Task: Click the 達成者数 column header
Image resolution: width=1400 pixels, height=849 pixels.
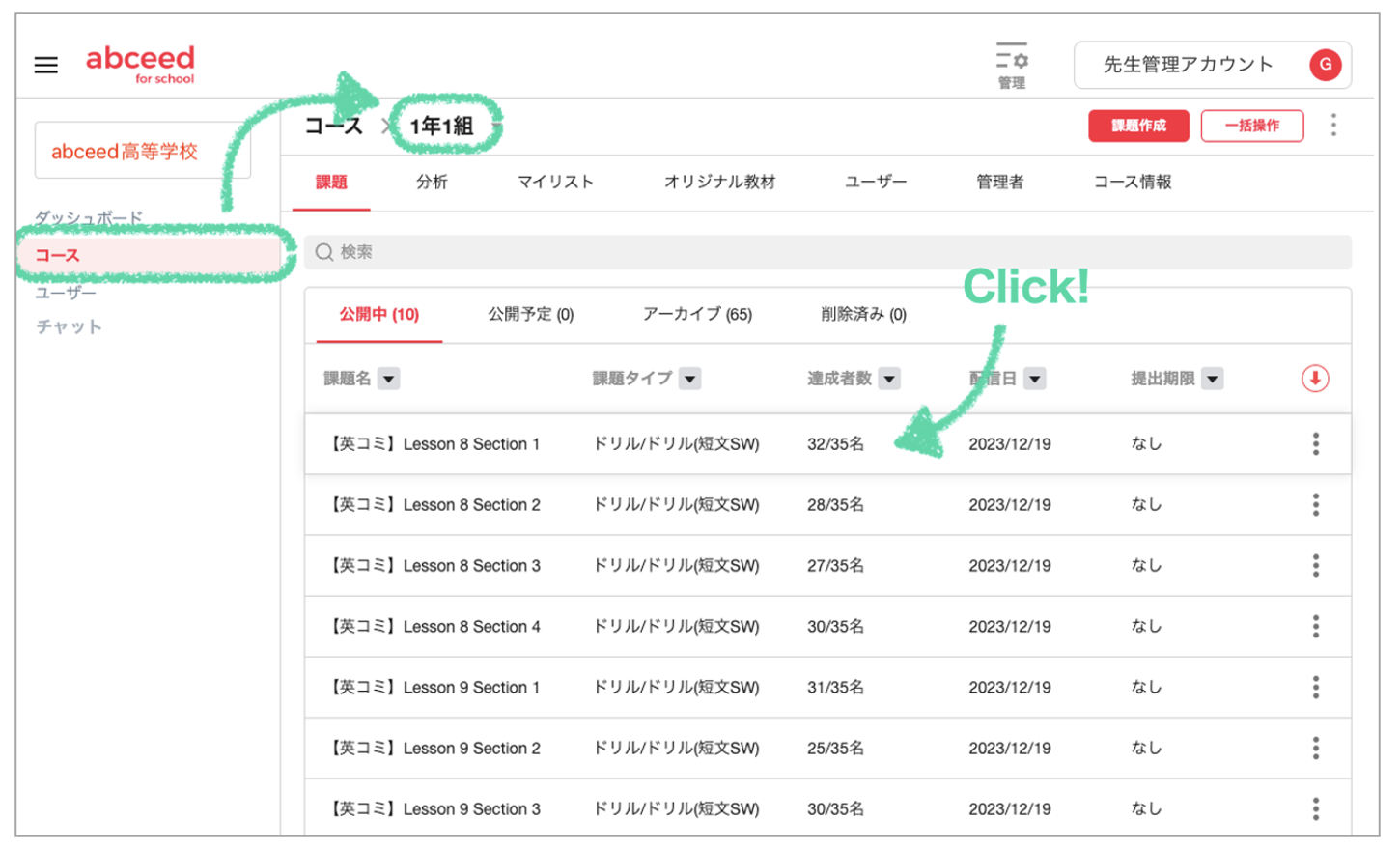Action: coord(839,379)
